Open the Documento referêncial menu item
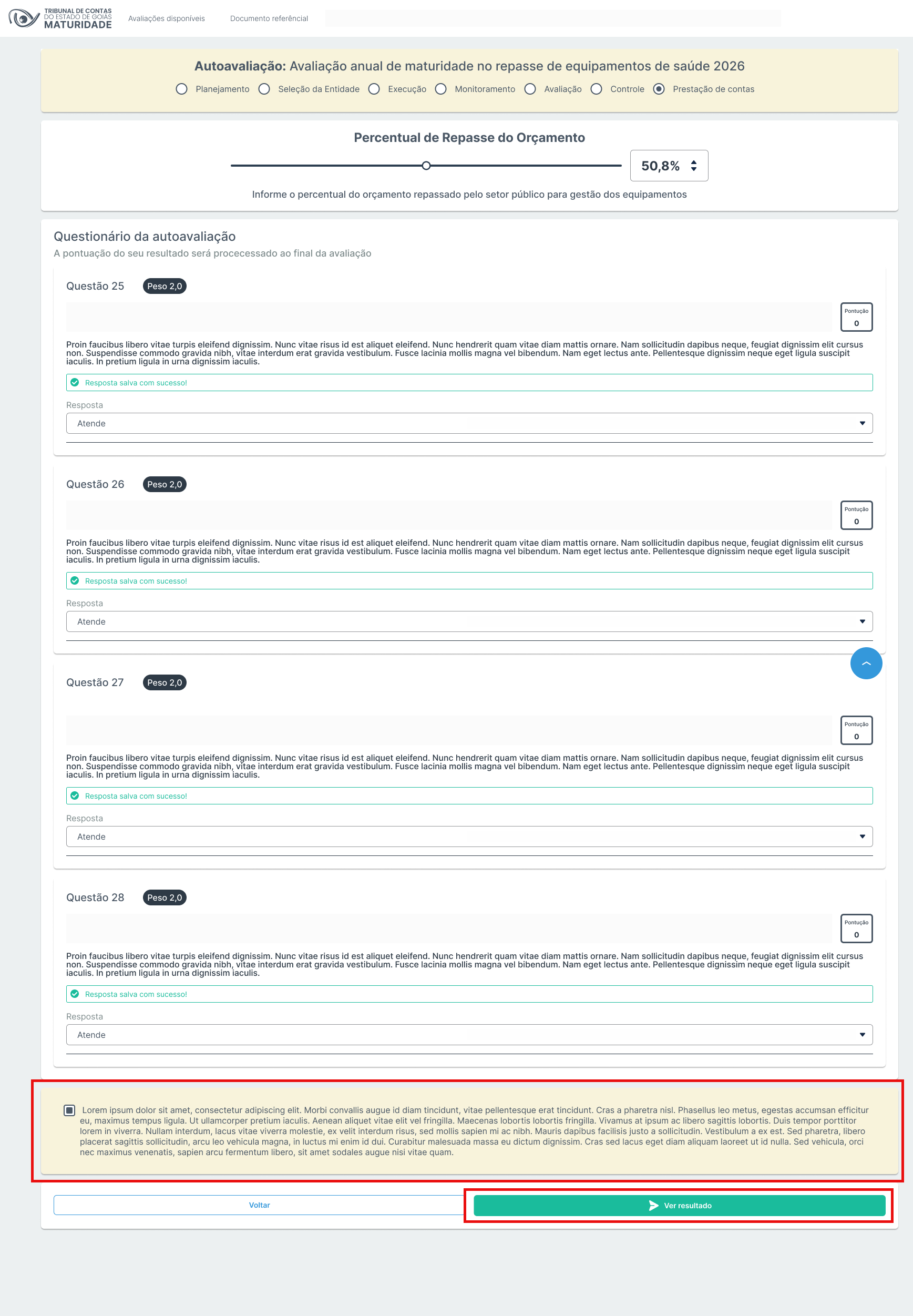The image size is (913, 1316). tap(269, 18)
